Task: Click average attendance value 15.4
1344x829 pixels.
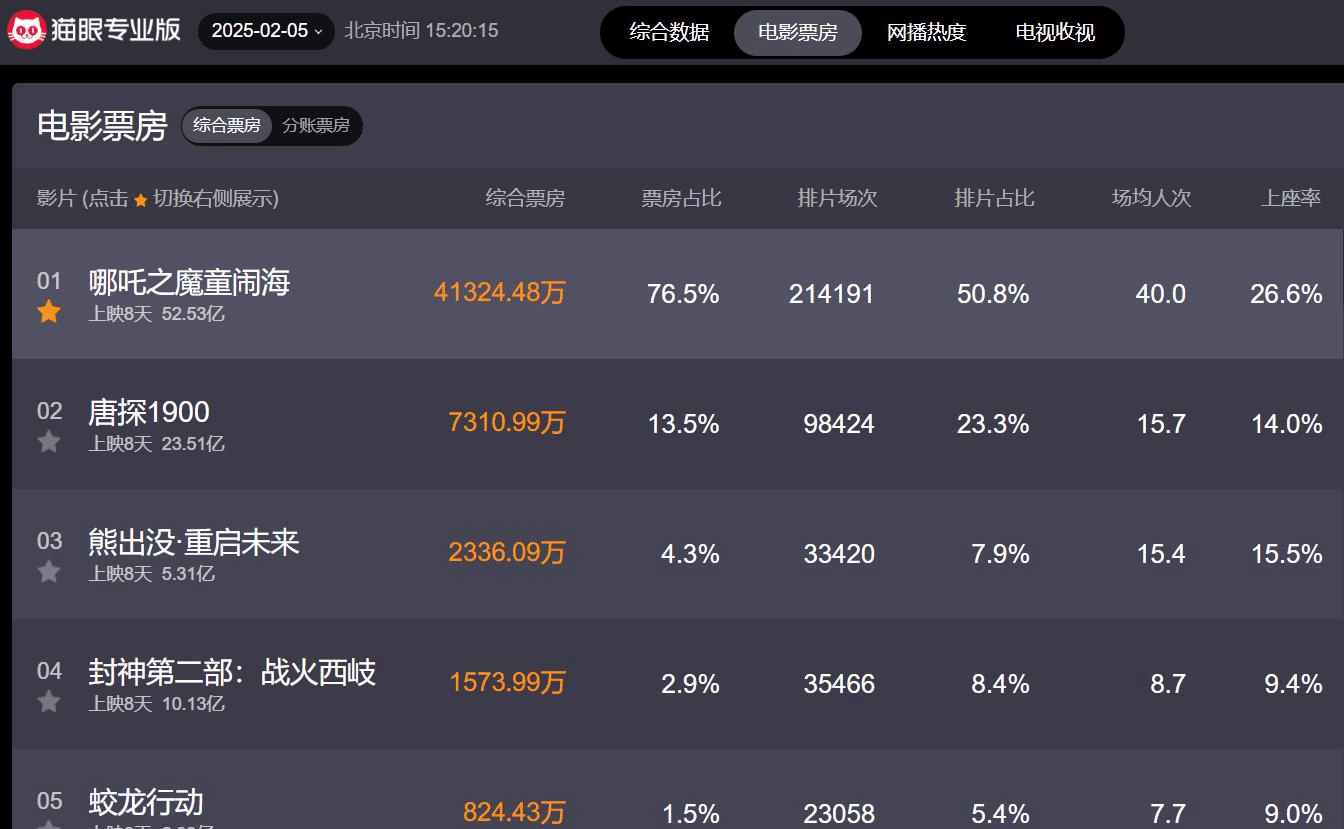Action: click(x=1161, y=554)
